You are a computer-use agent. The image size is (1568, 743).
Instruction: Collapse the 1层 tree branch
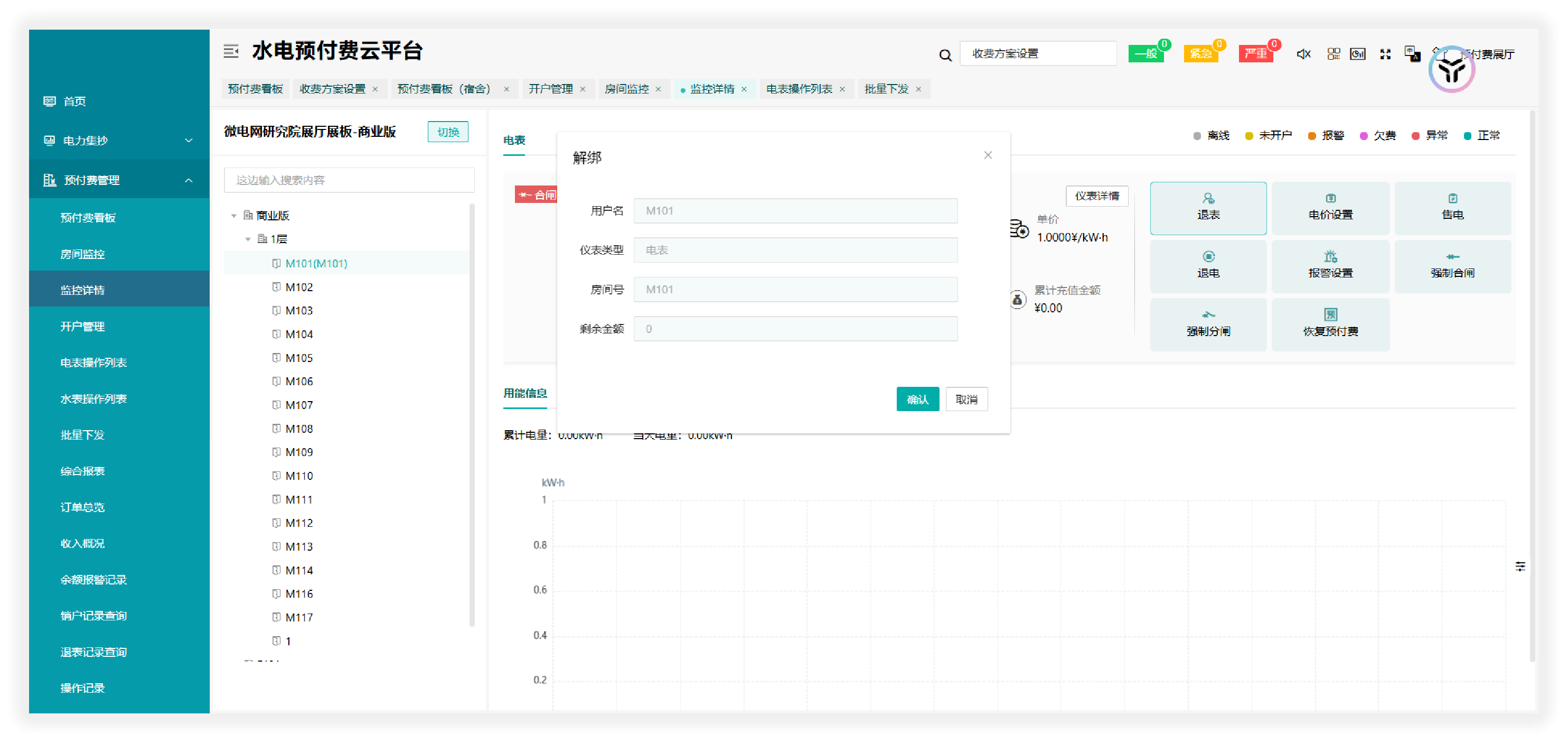pyautogui.click(x=248, y=239)
